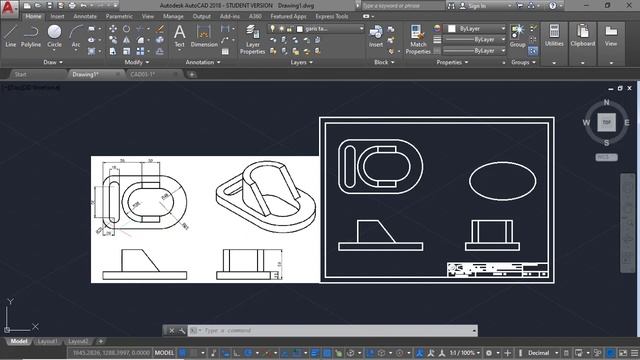Open the 1:1 / 100% annotation scale dropdown

[465, 353]
